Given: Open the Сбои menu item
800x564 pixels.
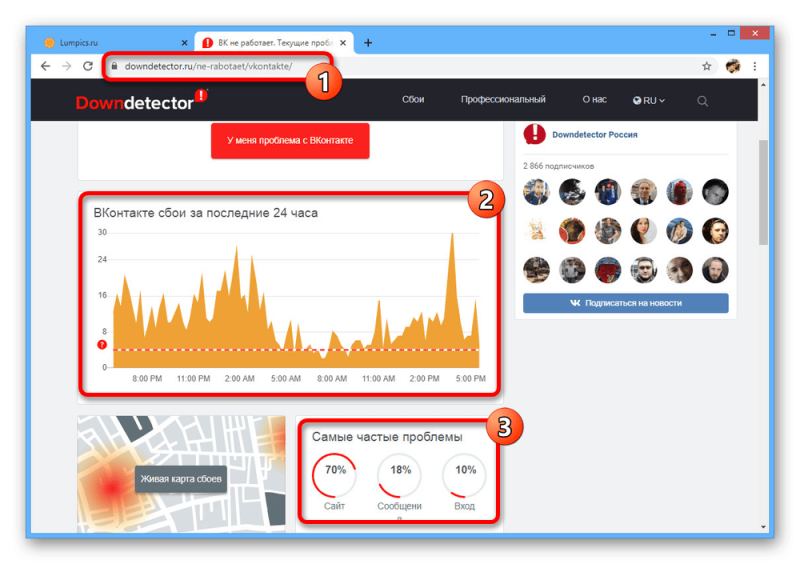Looking at the screenshot, I should pyautogui.click(x=413, y=100).
